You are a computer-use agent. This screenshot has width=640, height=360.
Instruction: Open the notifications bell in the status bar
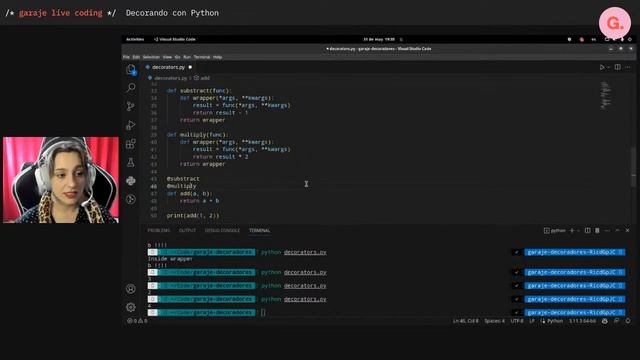pyautogui.click(x=628, y=321)
